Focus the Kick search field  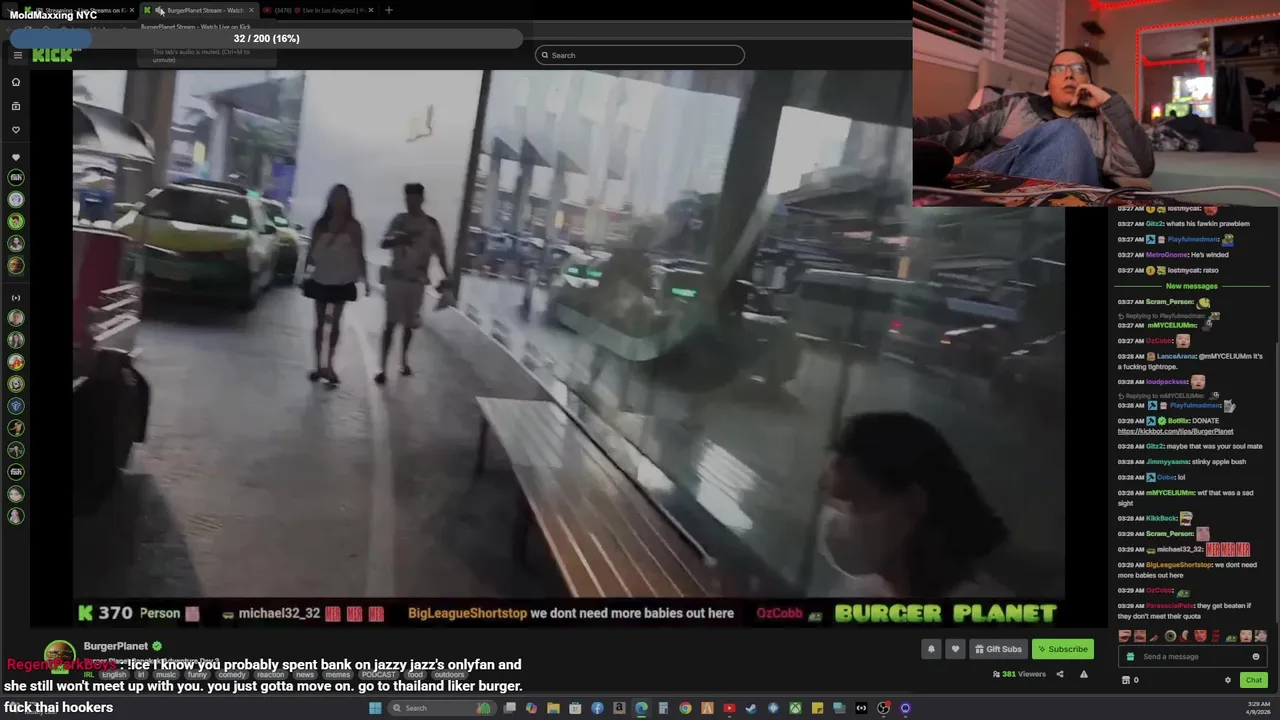640,55
